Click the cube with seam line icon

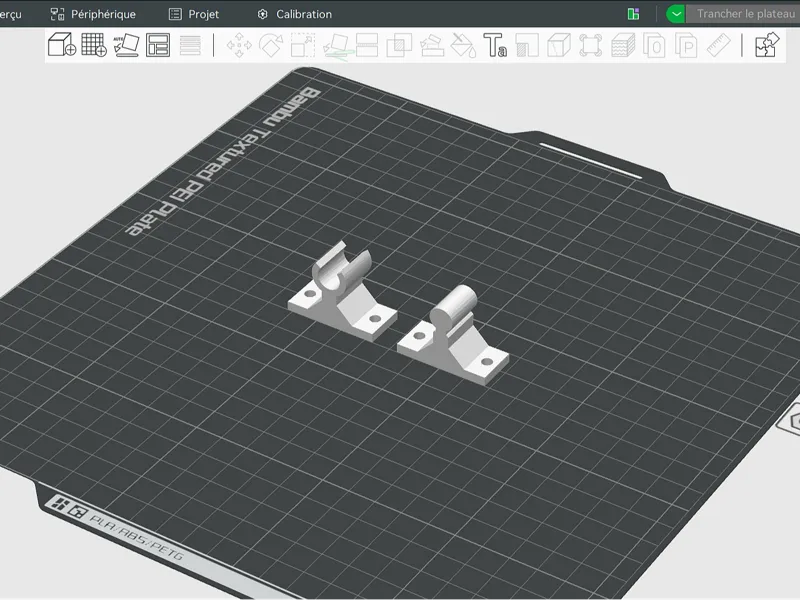(559, 45)
